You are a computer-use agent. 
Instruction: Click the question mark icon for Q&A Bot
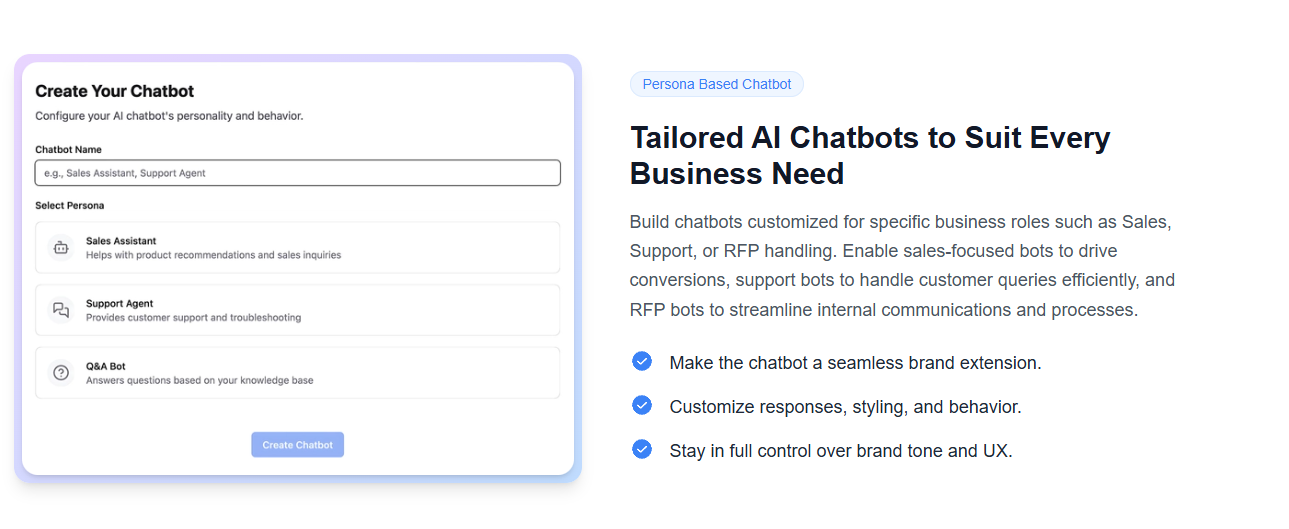(x=61, y=373)
